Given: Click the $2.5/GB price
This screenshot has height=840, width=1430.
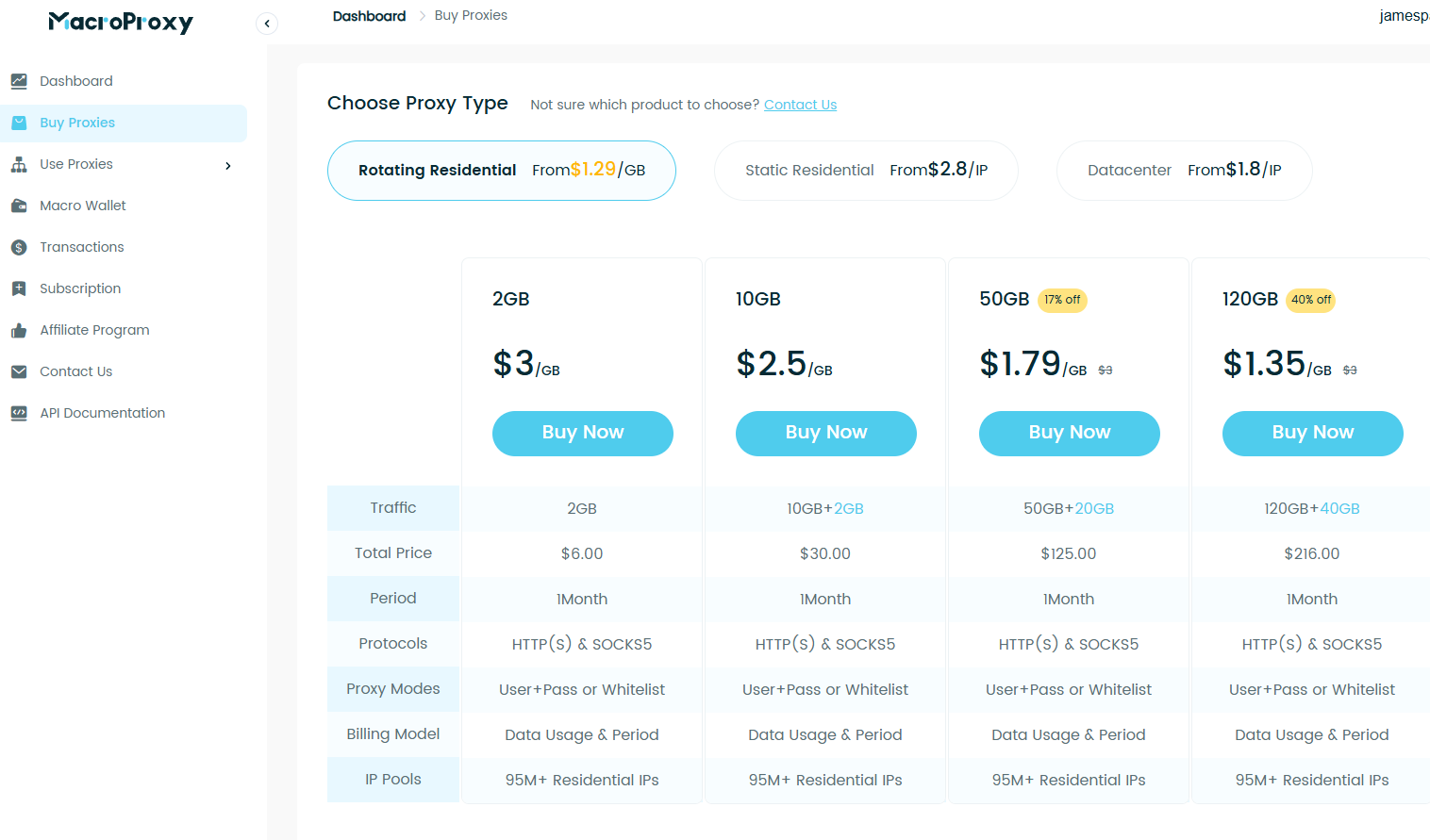Looking at the screenshot, I should (x=784, y=364).
